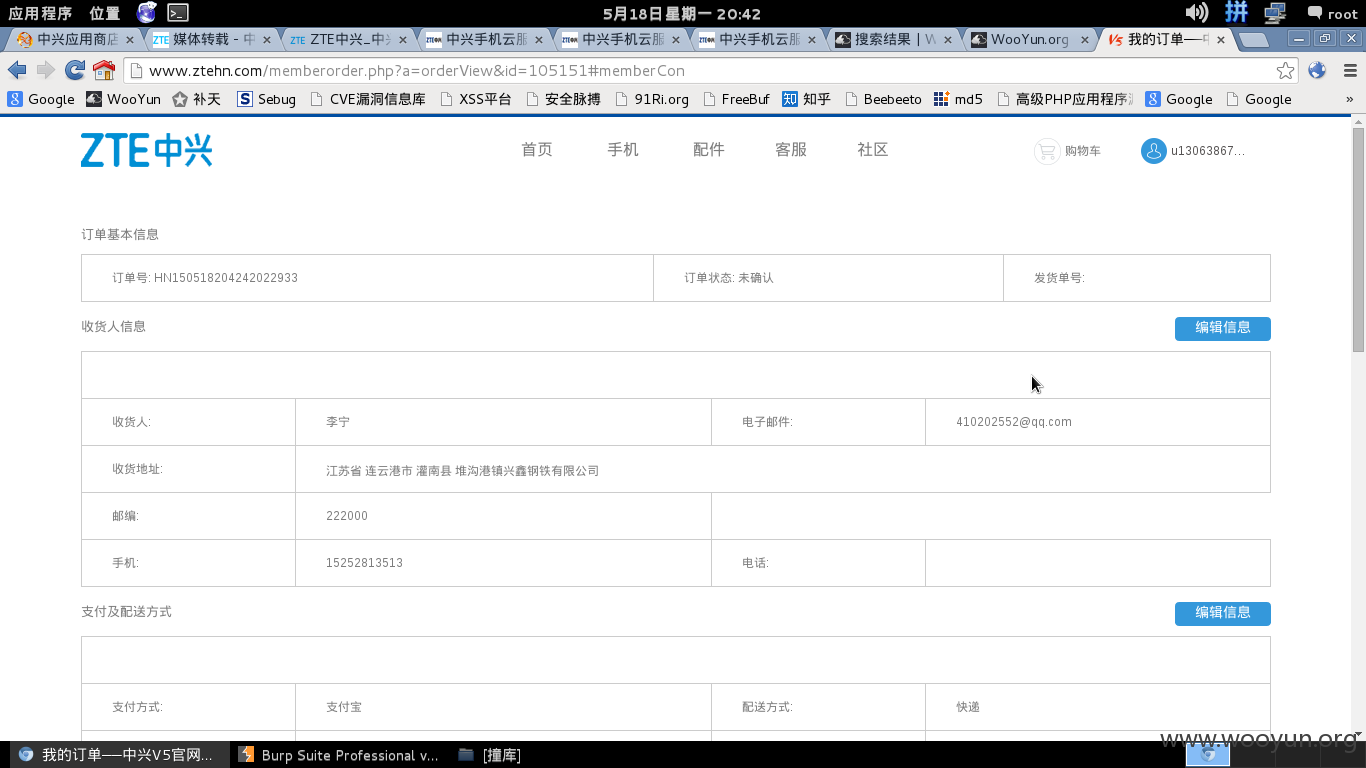
Task: Go back using the browser back arrow
Action: 17,70
